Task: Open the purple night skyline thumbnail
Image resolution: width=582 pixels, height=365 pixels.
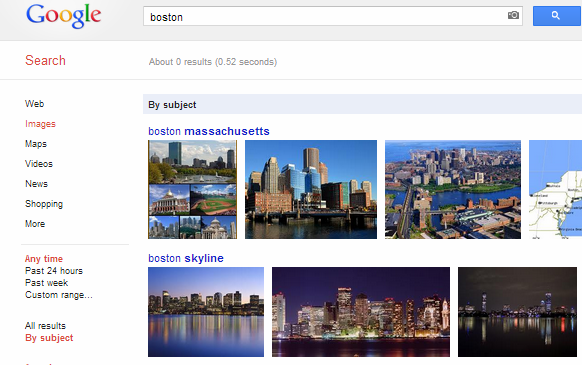Action: [361, 312]
